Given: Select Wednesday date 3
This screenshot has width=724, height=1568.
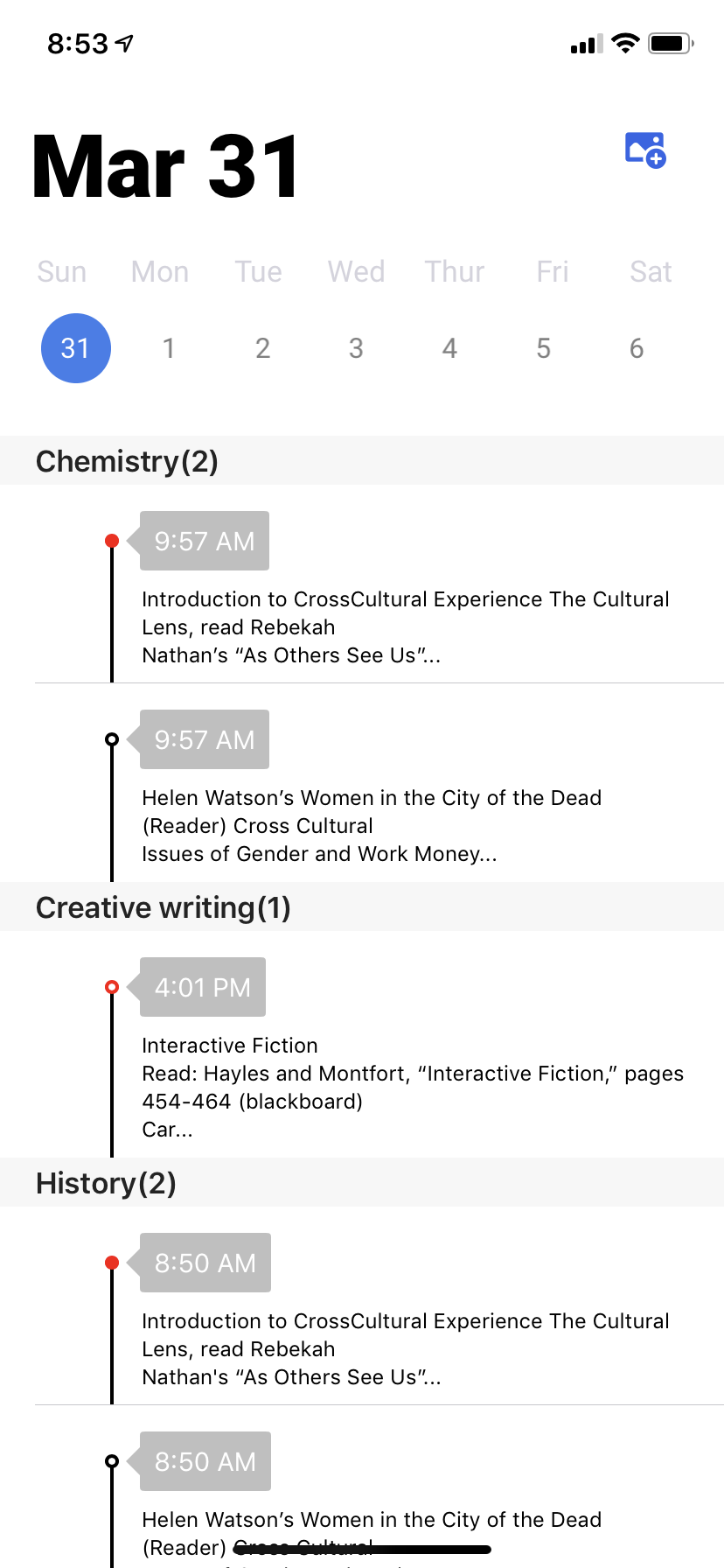Looking at the screenshot, I should pos(356,348).
